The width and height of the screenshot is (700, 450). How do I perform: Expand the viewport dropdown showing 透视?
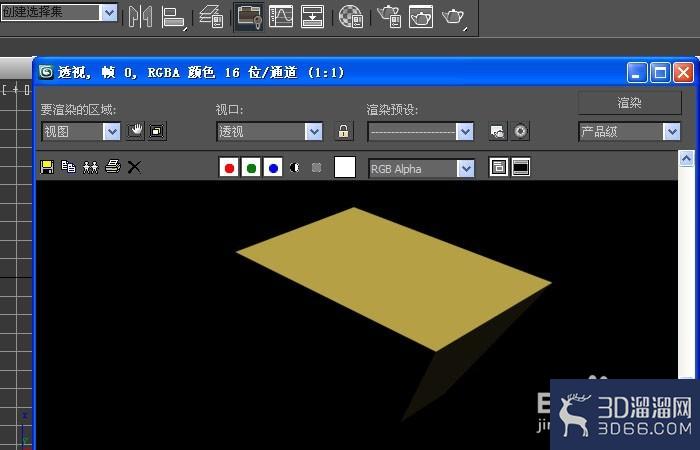[x=314, y=132]
